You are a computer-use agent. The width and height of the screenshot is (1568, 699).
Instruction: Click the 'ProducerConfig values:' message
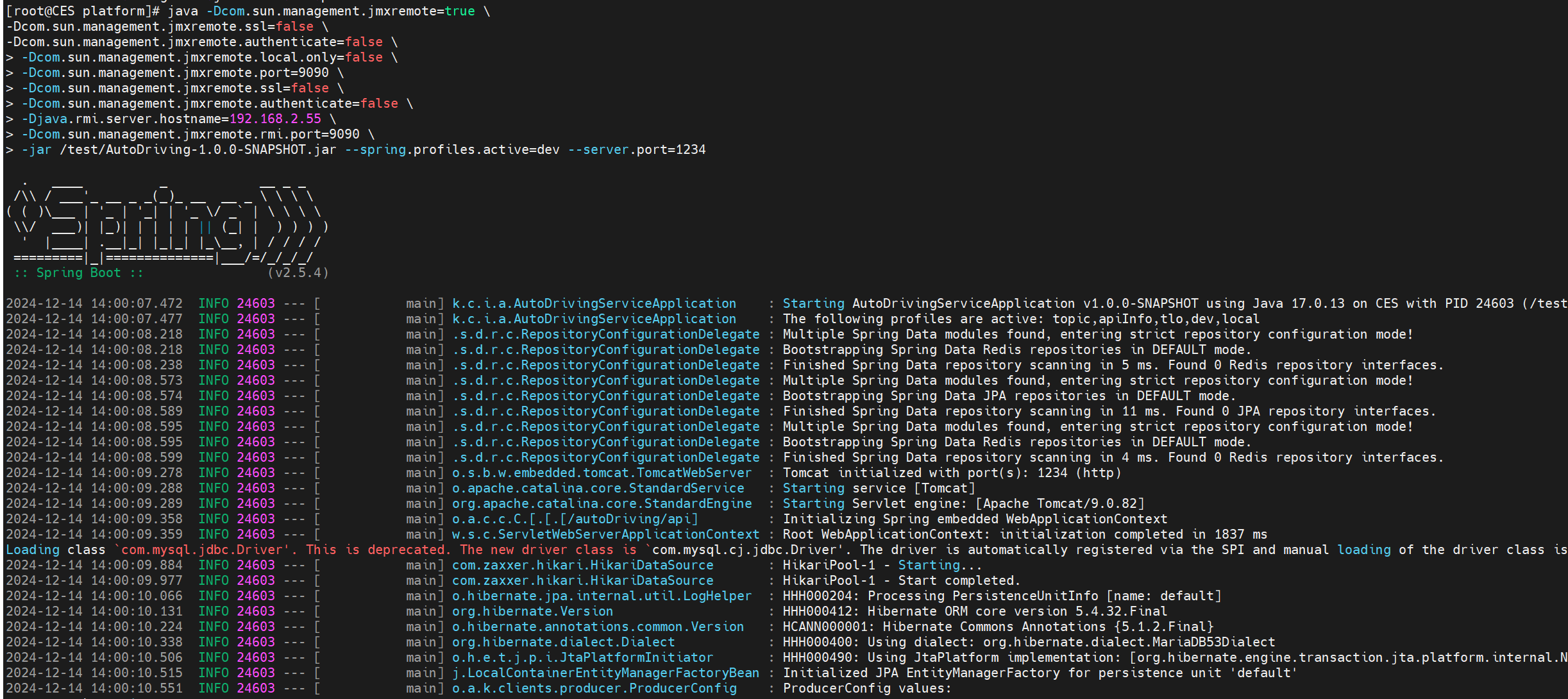(x=867, y=688)
